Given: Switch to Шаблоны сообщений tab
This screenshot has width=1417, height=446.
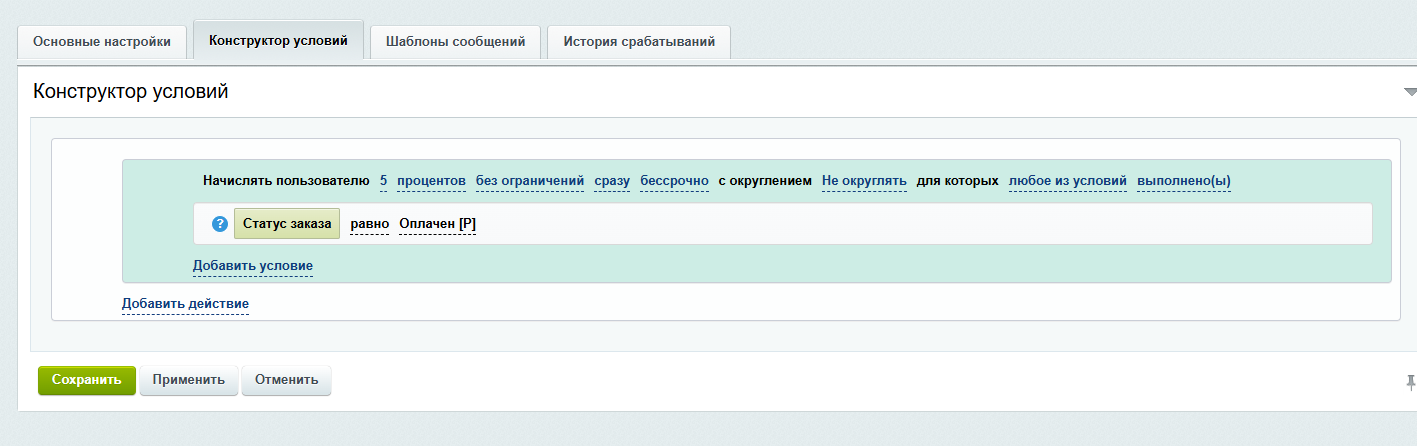Looking at the screenshot, I should coord(455,42).
